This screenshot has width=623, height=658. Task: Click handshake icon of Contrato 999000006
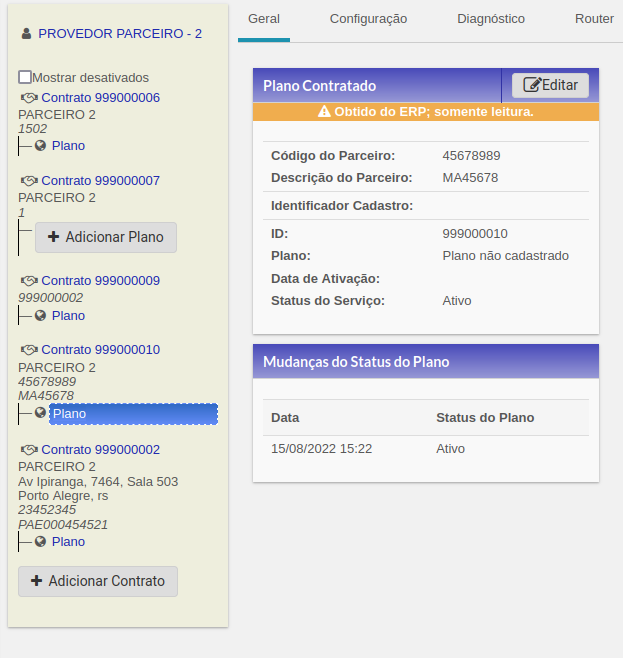coord(29,98)
